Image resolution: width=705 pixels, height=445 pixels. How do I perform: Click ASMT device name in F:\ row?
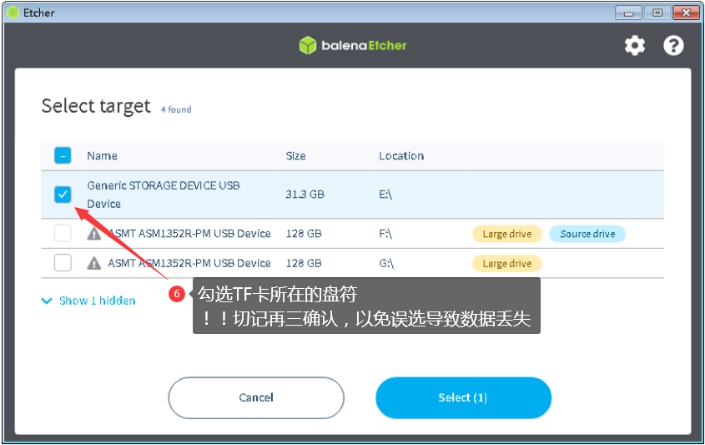[x=189, y=234]
